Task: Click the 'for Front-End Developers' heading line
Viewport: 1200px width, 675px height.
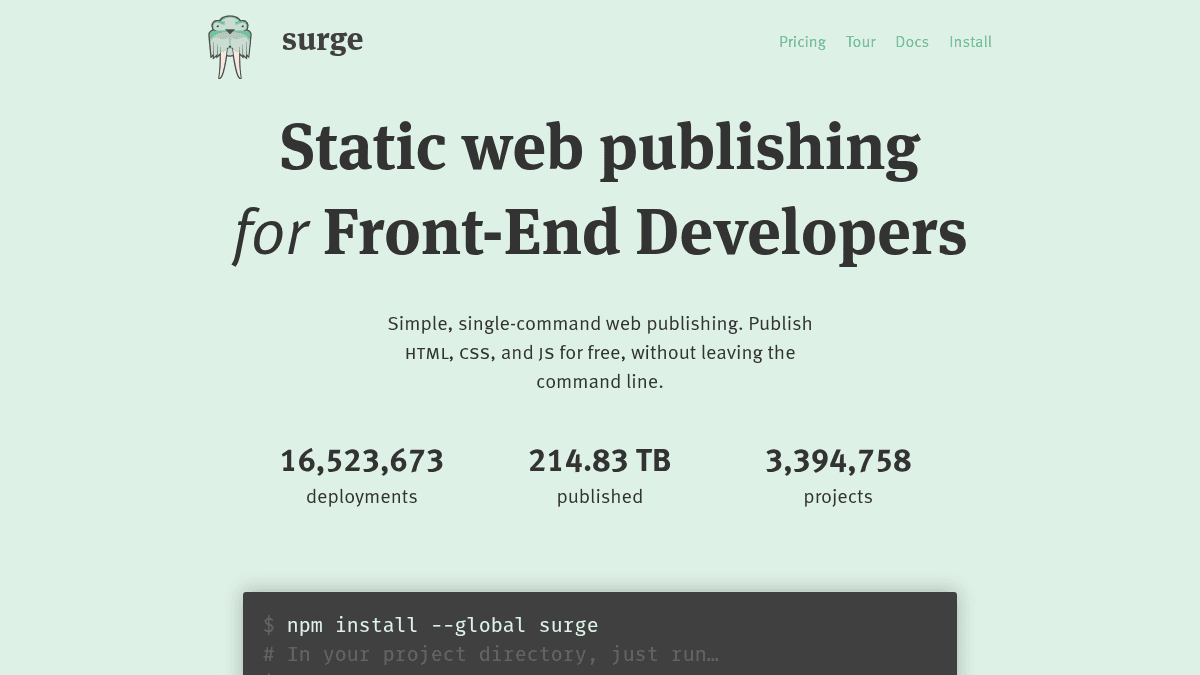Action: coord(600,233)
